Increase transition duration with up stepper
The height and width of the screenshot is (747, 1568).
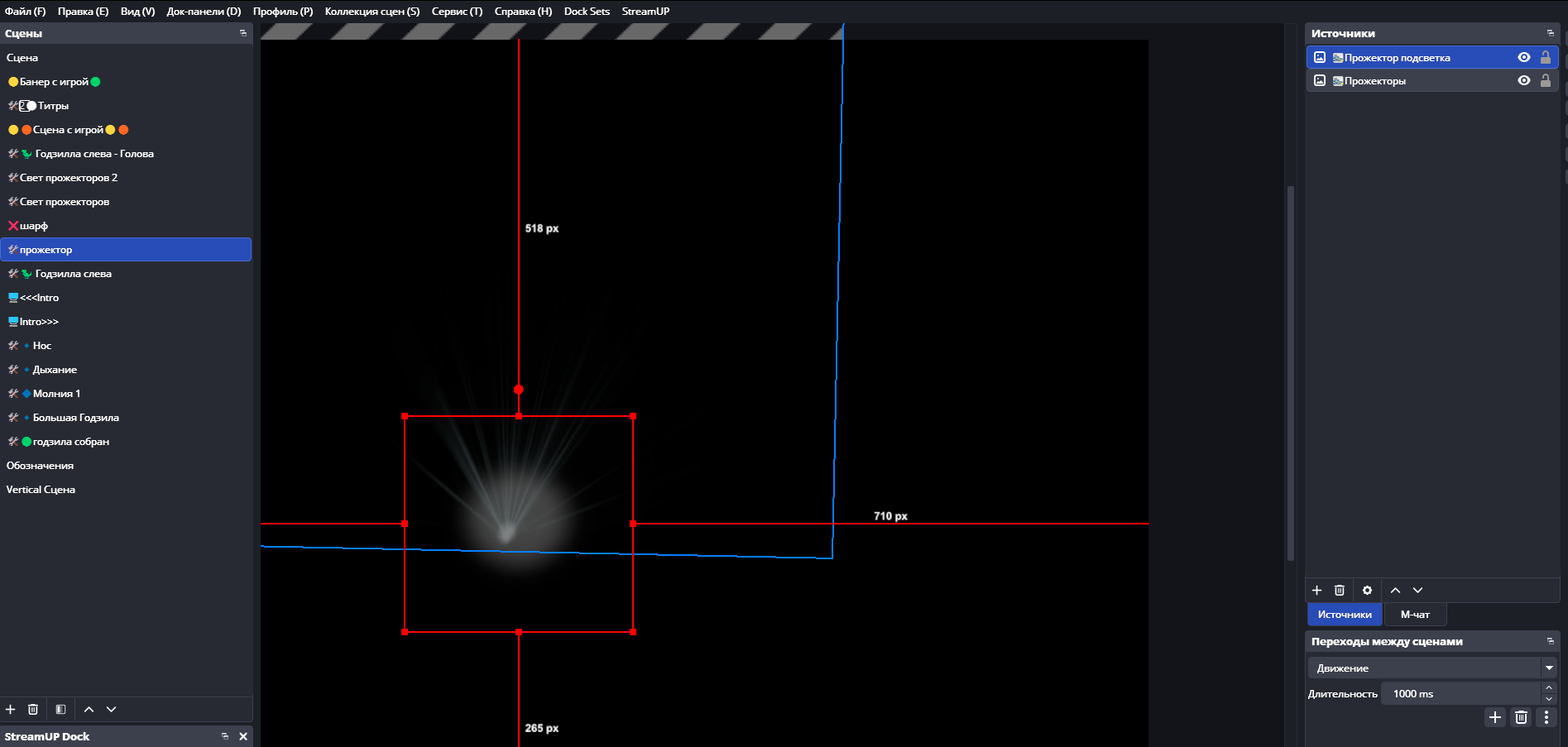[1549, 688]
